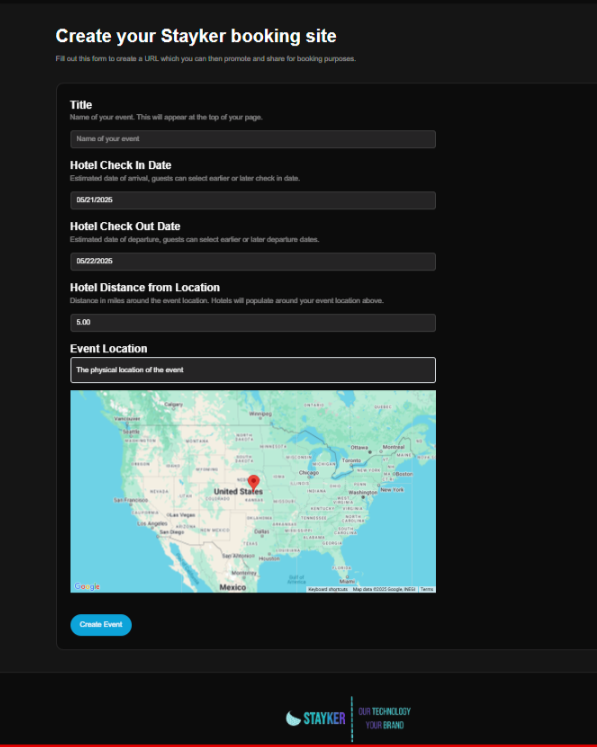Image resolution: width=597 pixels, height=747 pixels.
Task: Focus the Event Location input box
Action: click(x=253, y=370)
